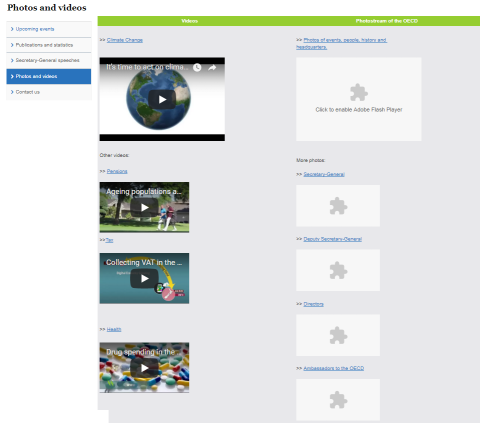Open the Tax link
Screen dimensions: 480x423
109,240
